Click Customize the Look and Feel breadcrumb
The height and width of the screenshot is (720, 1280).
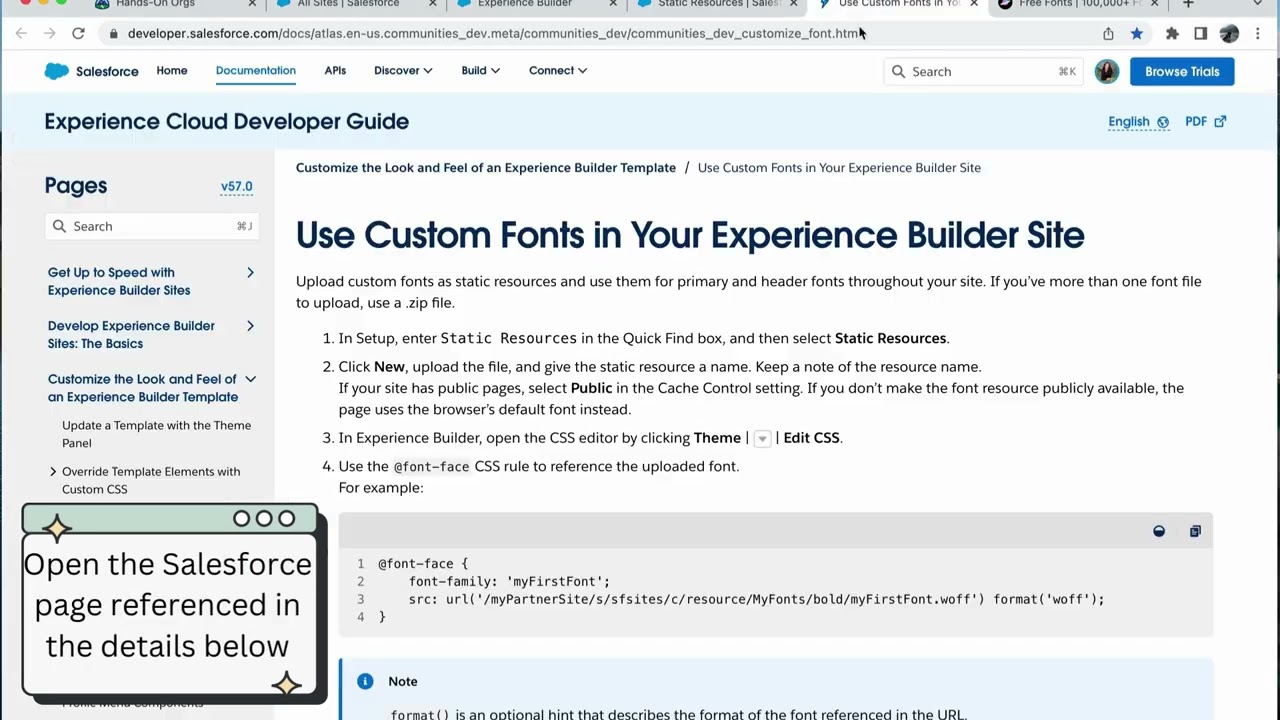click(x=486, y=168)
